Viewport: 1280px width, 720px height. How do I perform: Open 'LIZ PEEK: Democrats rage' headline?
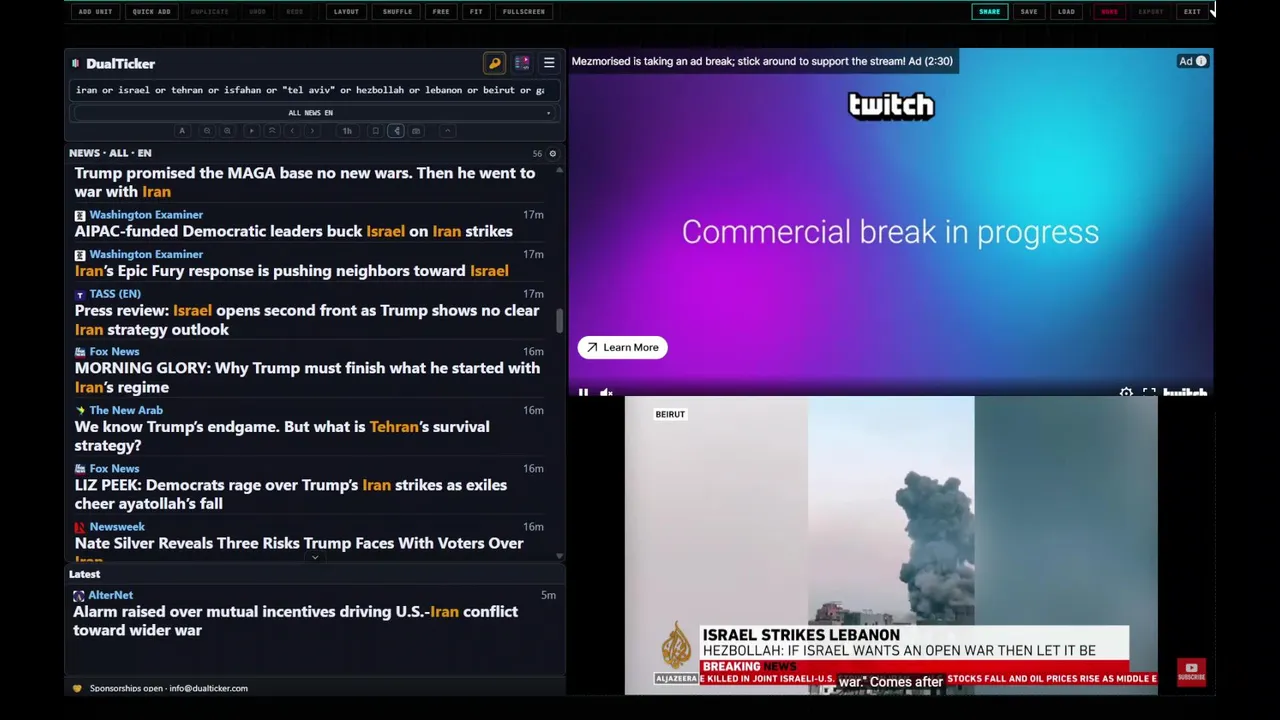pyautogui.click(x=291, y=494)
